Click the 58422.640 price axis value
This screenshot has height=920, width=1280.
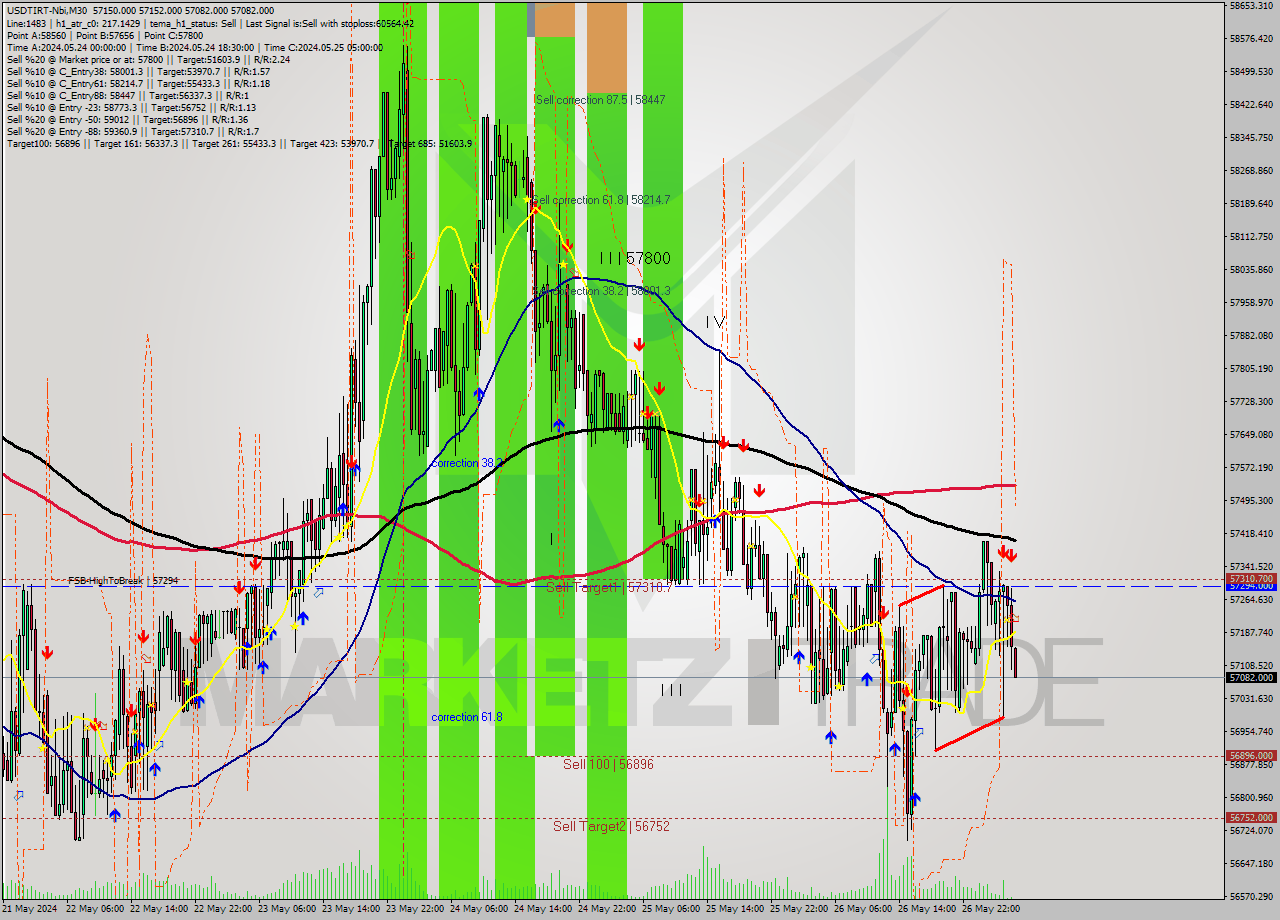(x=1250, y=104)
